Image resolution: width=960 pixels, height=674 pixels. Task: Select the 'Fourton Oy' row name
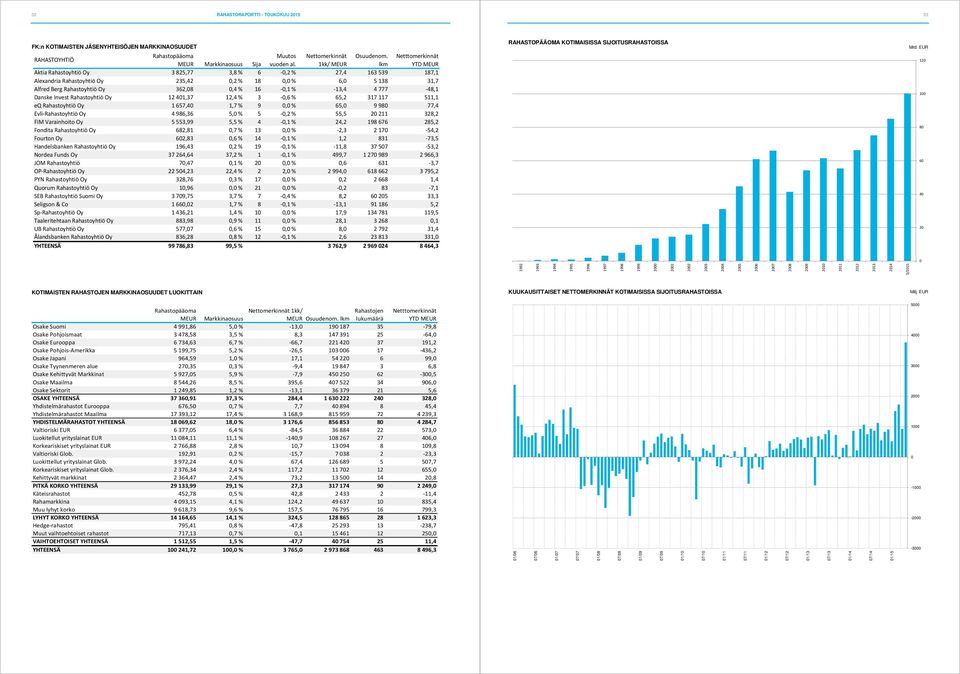point(48,138)
